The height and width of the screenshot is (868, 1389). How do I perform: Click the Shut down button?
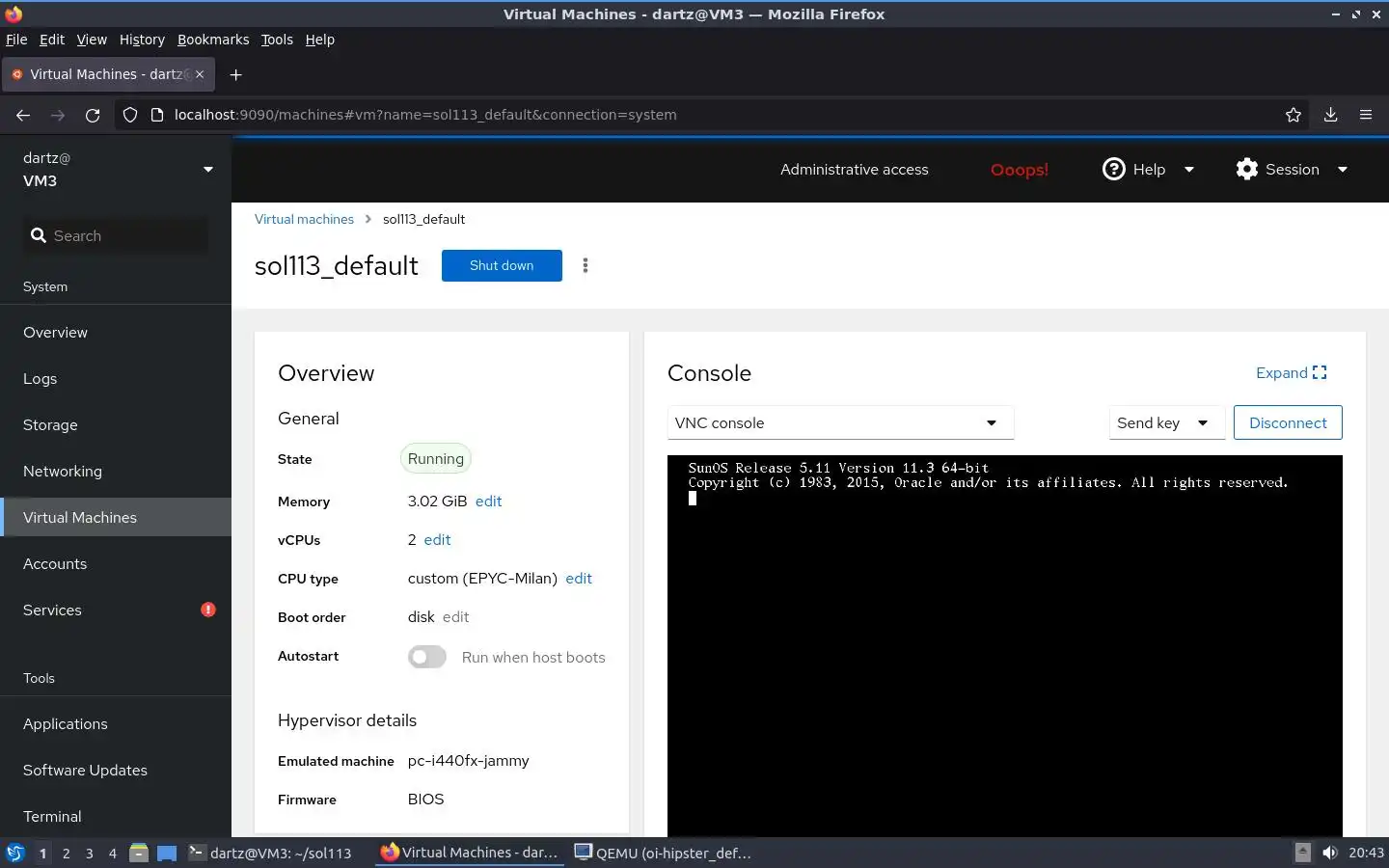[x=502, y=265]
